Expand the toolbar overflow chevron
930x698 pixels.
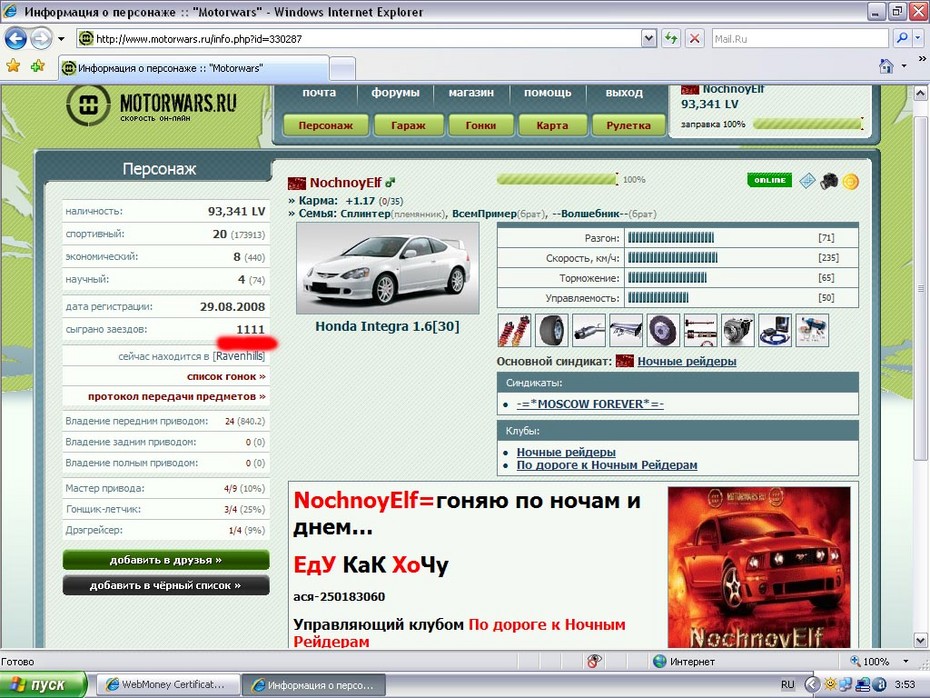click(922, 59)
